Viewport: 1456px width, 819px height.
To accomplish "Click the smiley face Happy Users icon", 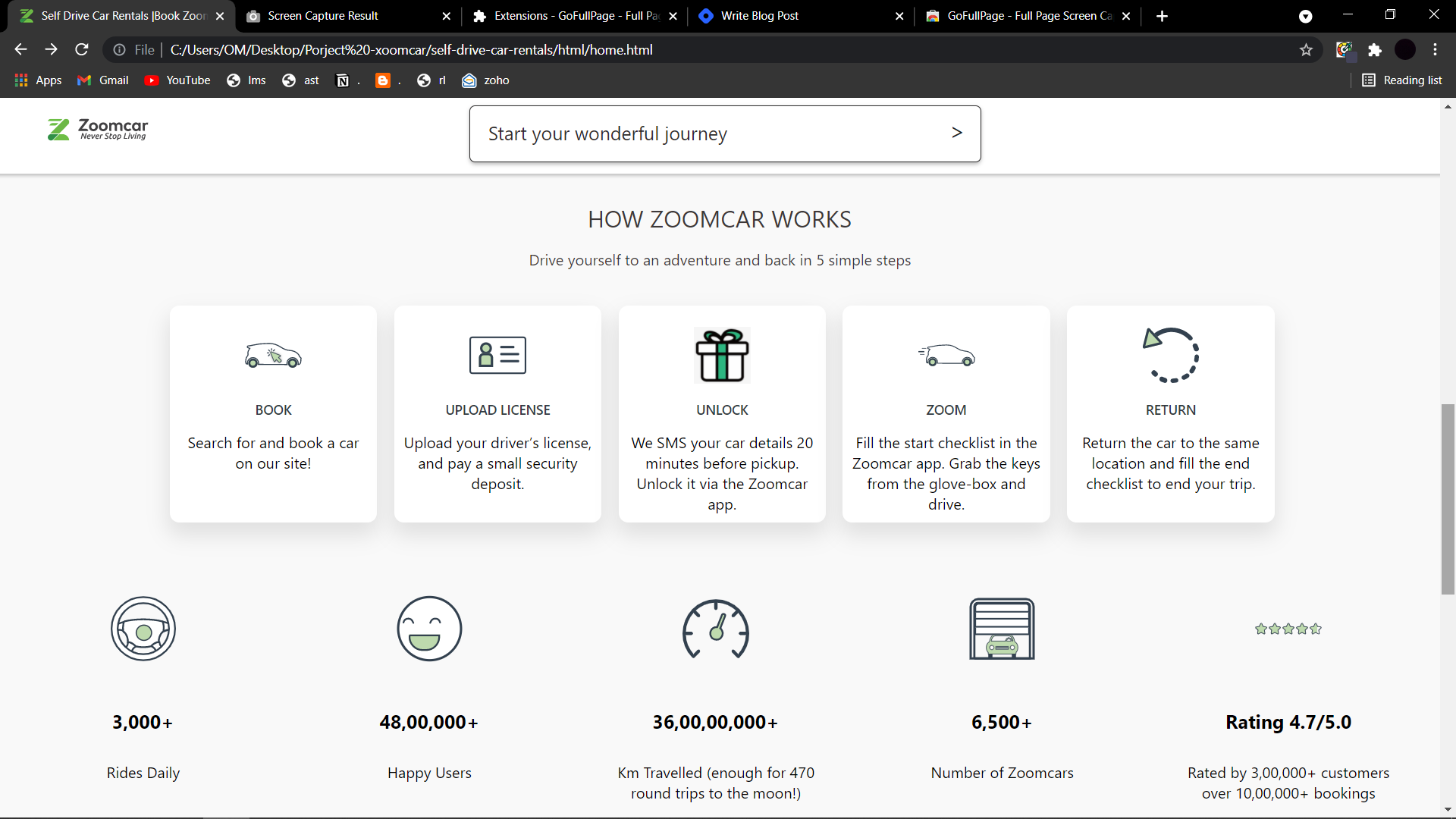I will point(429,629).
